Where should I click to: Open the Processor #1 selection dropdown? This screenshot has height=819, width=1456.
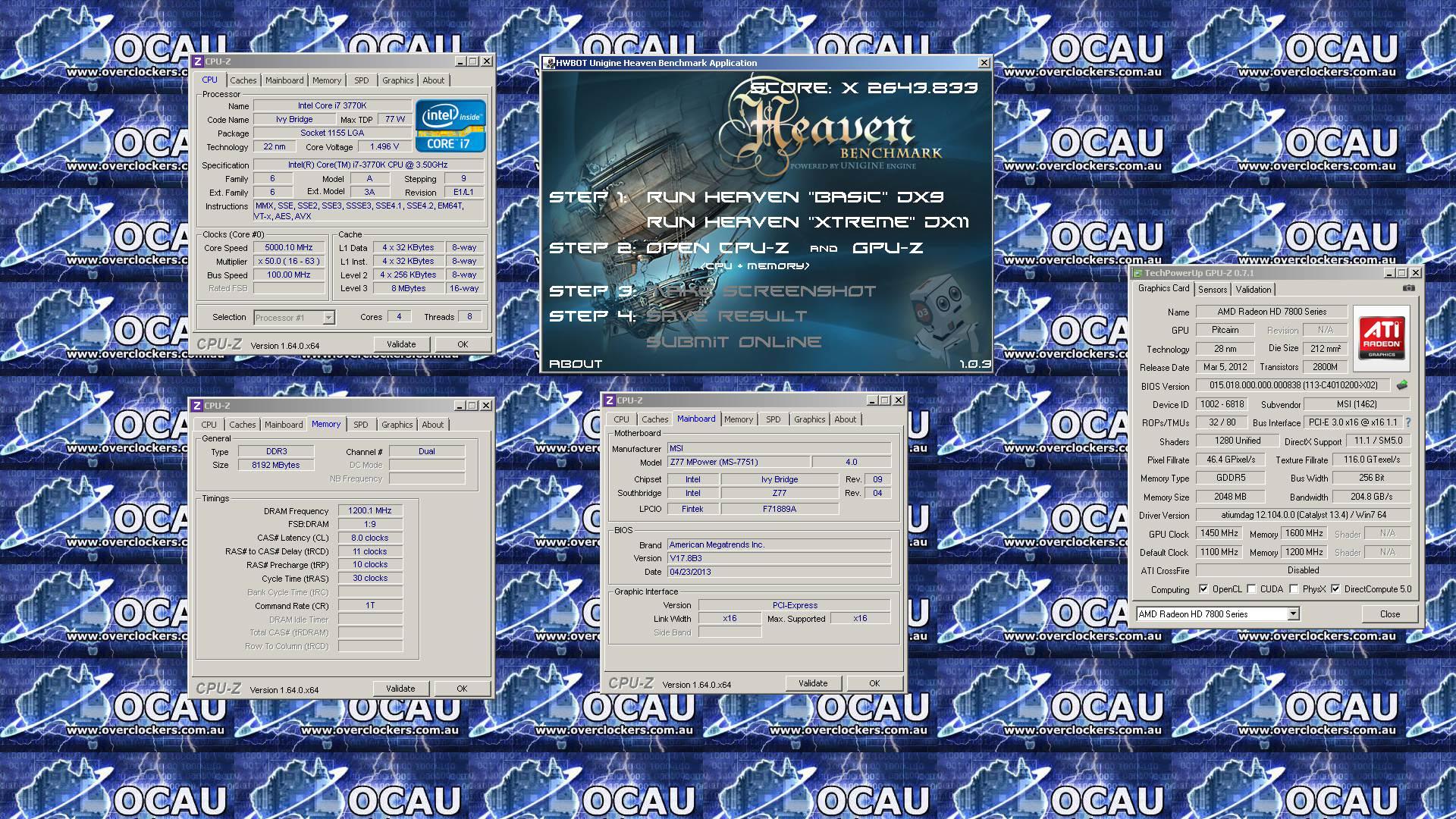click(328, 318)
